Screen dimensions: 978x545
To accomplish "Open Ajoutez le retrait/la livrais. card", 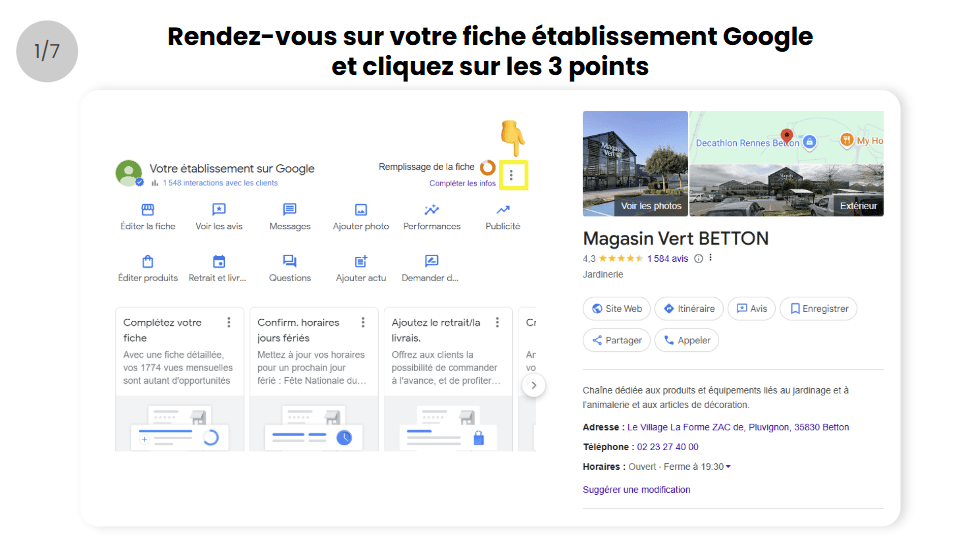I will 448,379.
